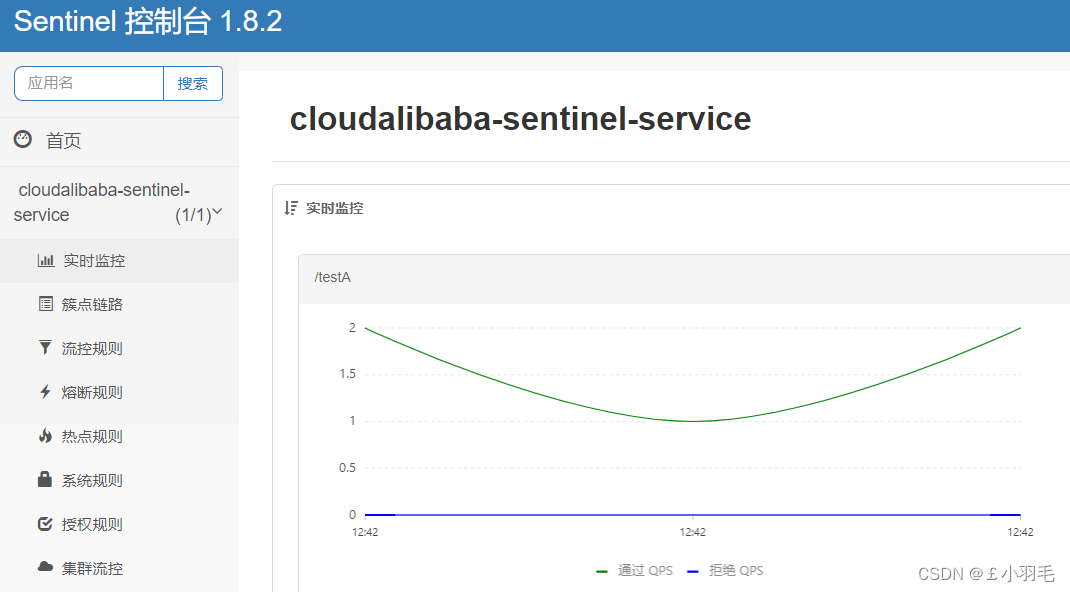
Task: Click the funnel icon for 流控规则
Action: click(45, 348)
